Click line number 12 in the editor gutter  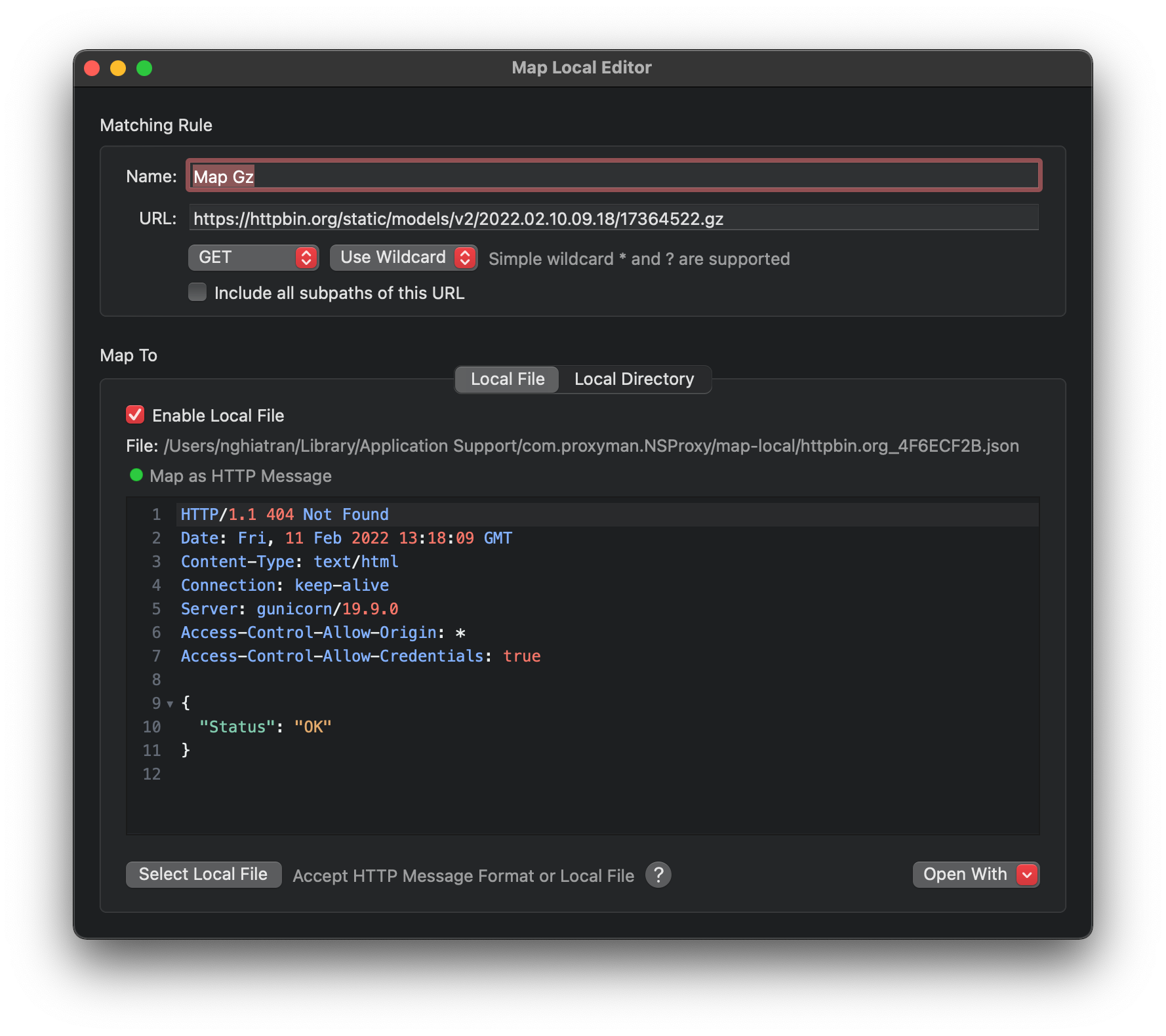click(x=151, y=774)
